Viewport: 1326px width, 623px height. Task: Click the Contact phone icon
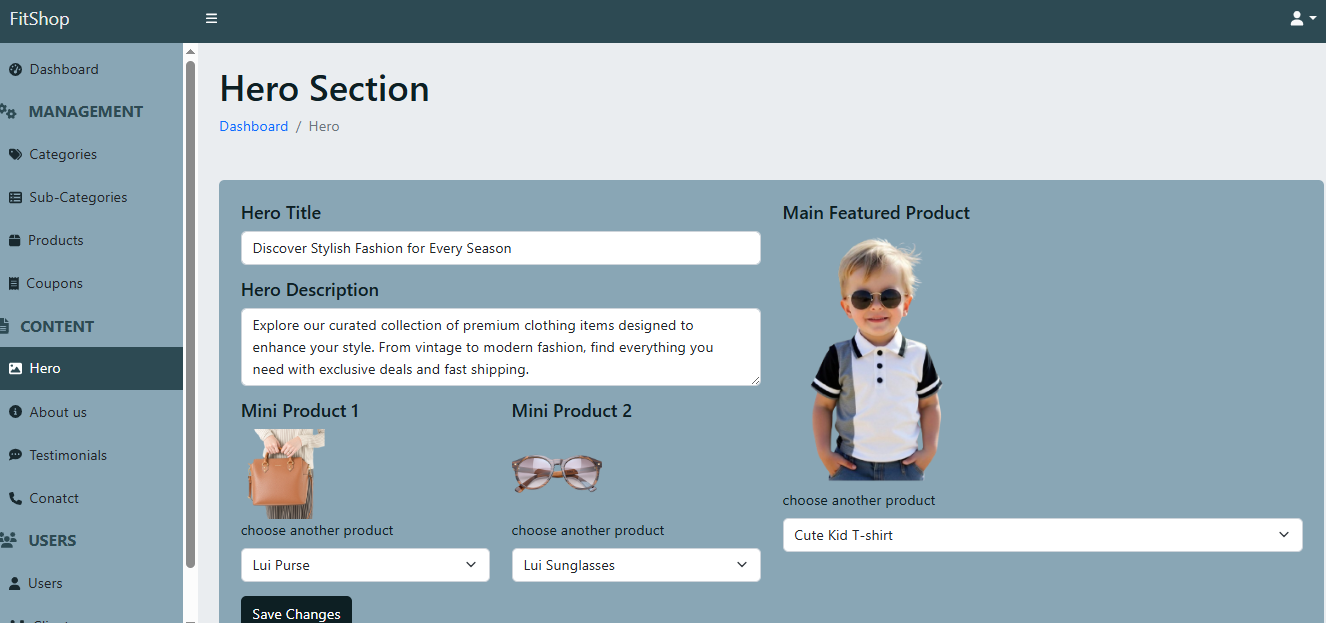point(15,499)
